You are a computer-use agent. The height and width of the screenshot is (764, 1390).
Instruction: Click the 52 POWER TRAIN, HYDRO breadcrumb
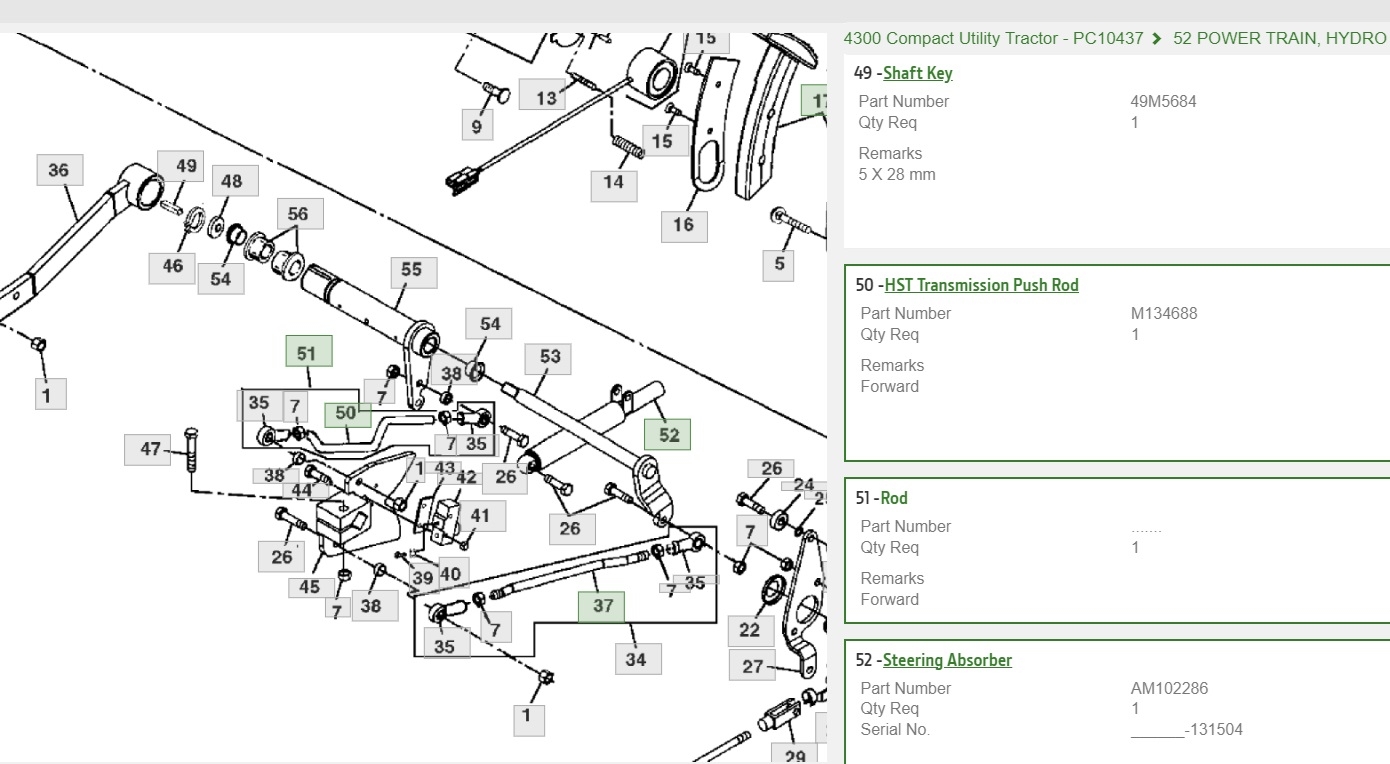click(1281, 38)
